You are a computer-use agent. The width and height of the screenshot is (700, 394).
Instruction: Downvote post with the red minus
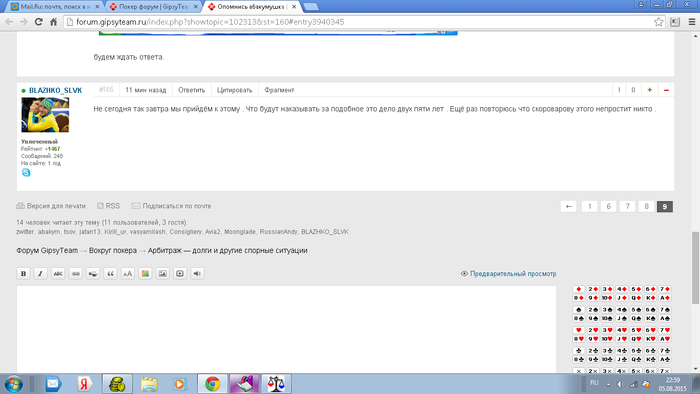(x=666, y=90)
